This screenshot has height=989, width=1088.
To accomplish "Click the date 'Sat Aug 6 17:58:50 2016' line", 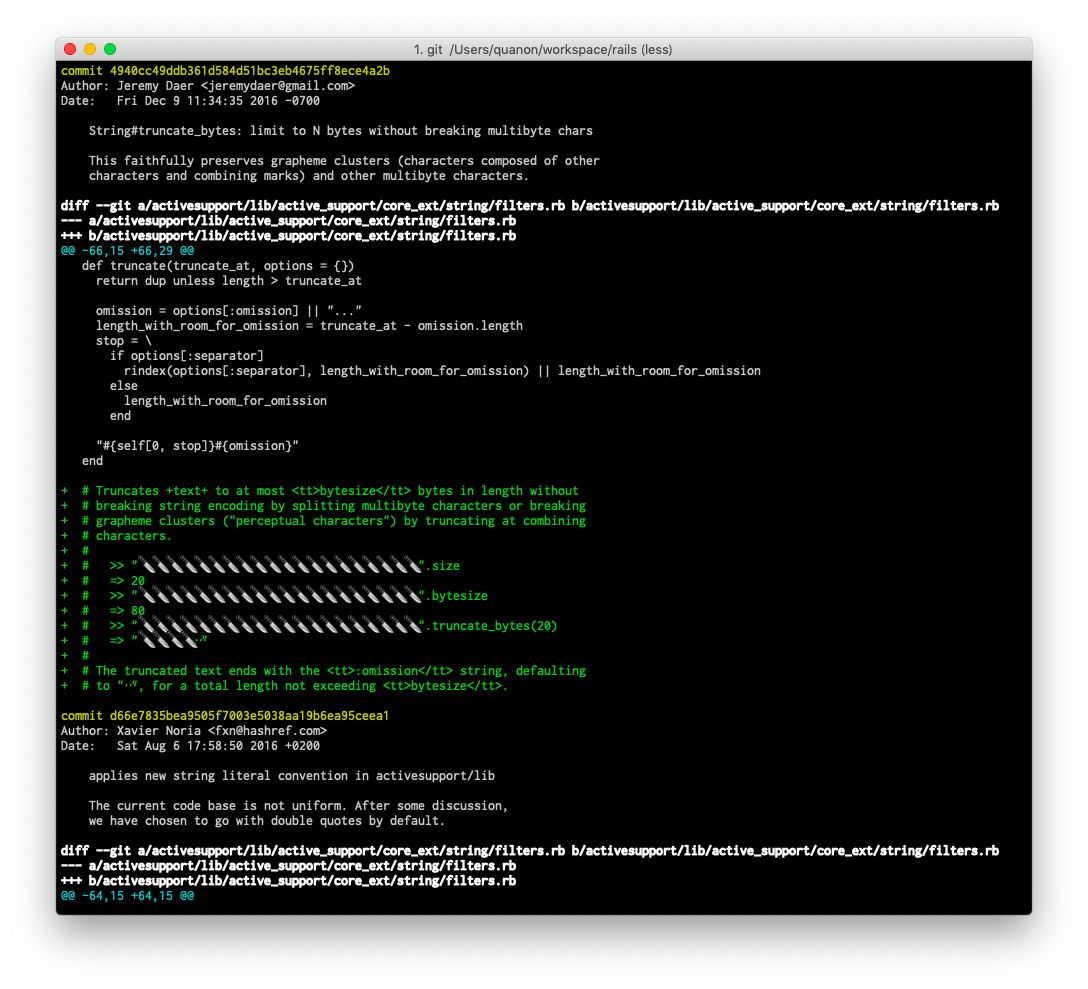I will [x=190, y=747].
